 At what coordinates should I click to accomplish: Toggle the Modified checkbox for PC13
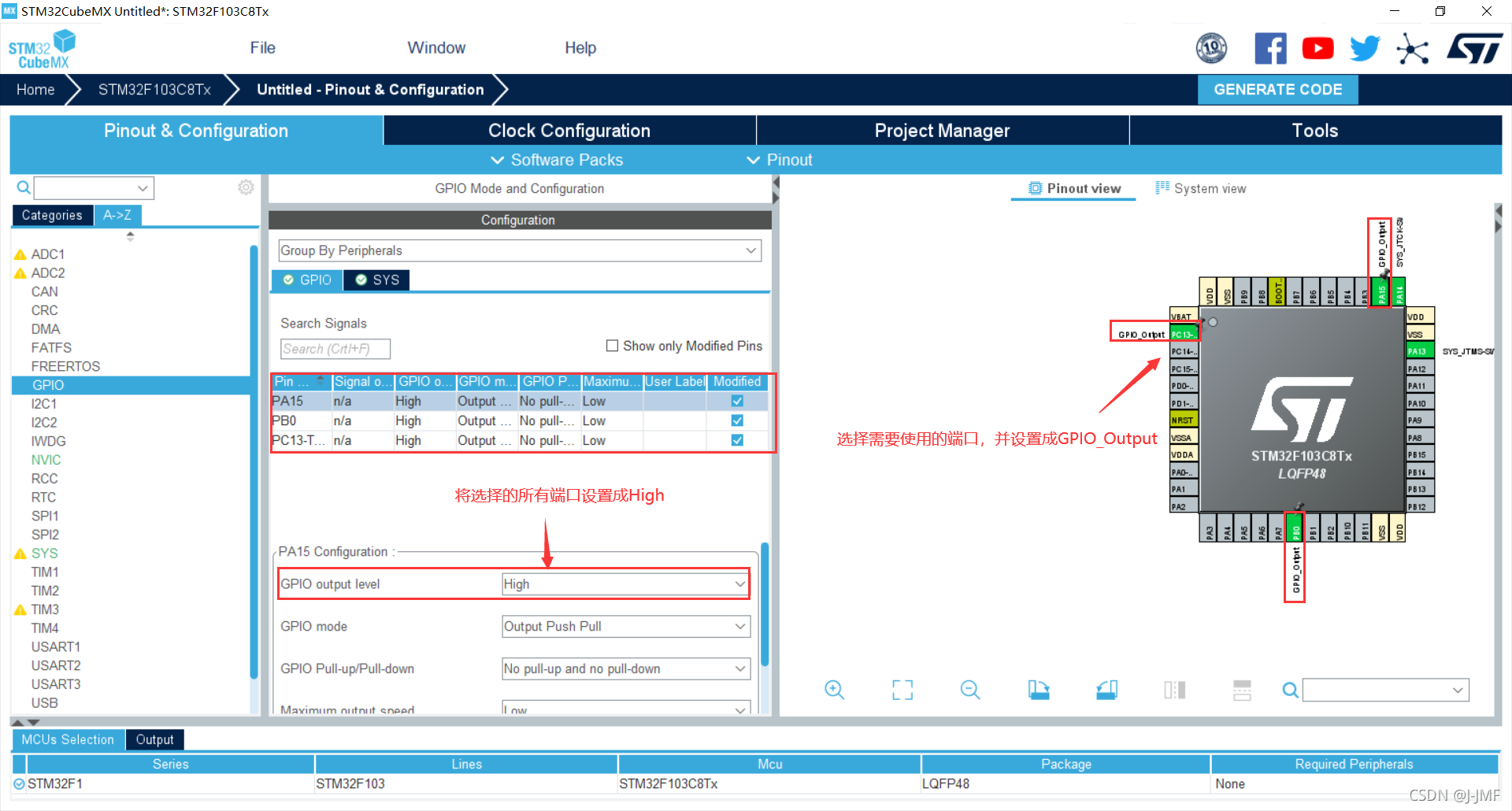[737, 440]
